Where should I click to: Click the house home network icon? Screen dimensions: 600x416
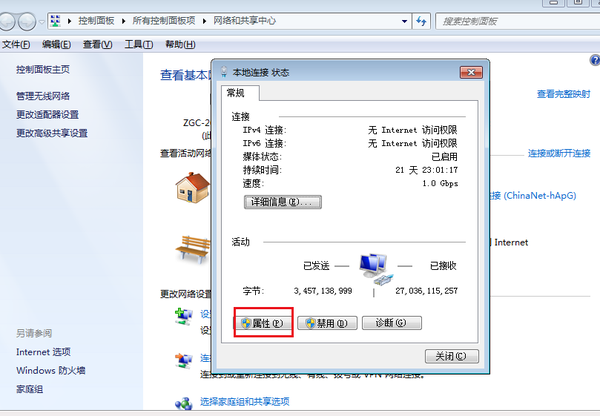tap(192, 187)
